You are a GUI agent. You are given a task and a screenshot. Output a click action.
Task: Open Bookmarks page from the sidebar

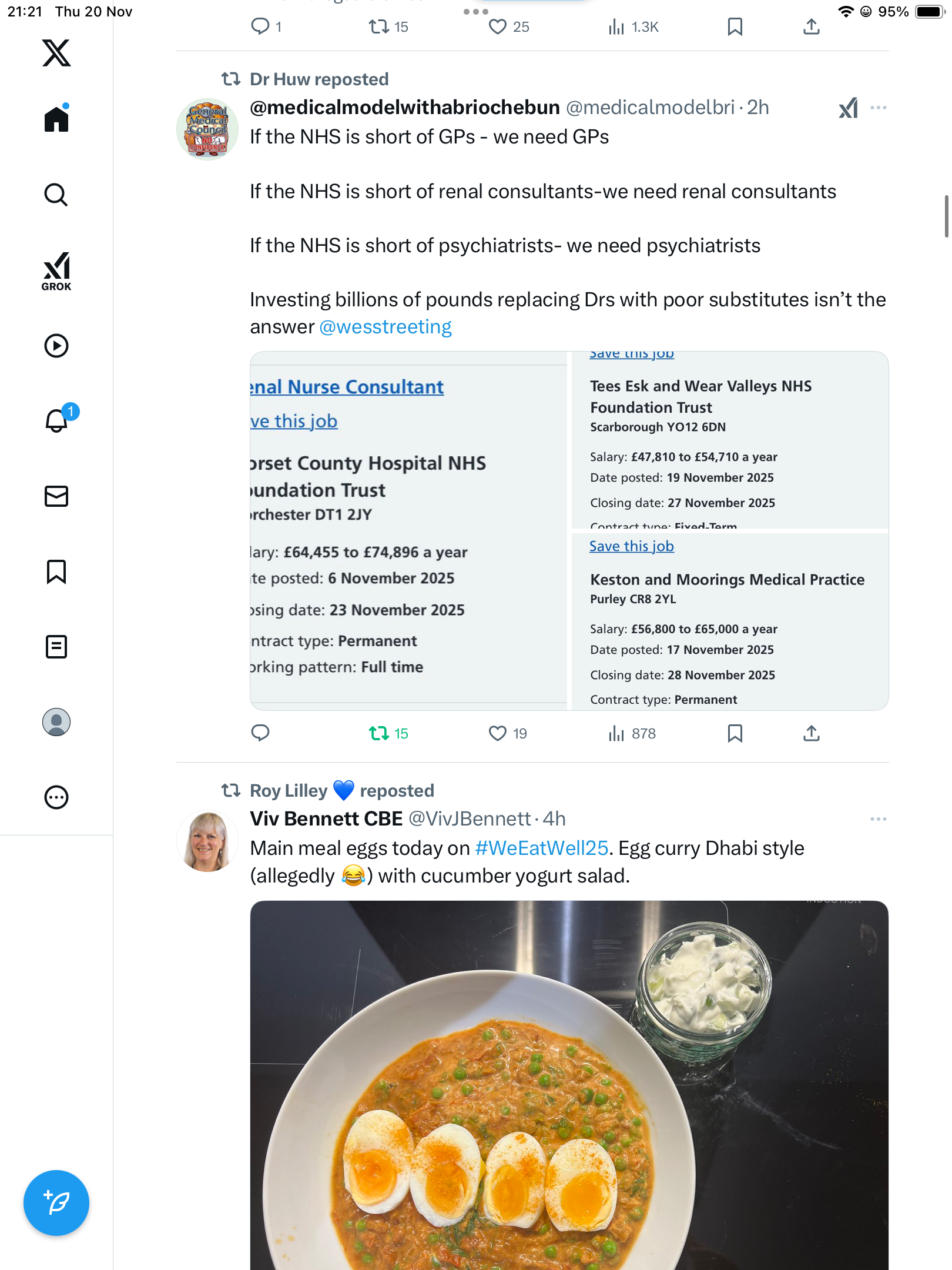click(56, 571)
